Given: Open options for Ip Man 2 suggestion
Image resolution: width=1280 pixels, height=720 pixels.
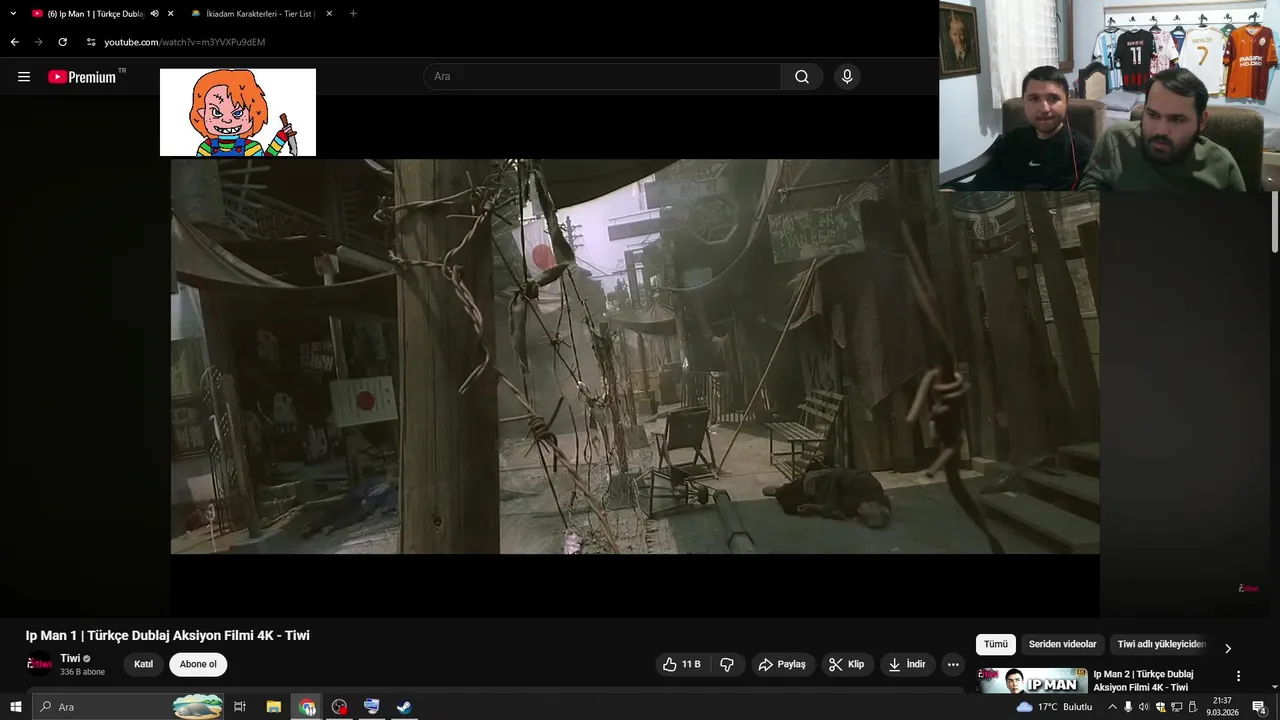Looking at the screenshot, I should [1238, 676].
